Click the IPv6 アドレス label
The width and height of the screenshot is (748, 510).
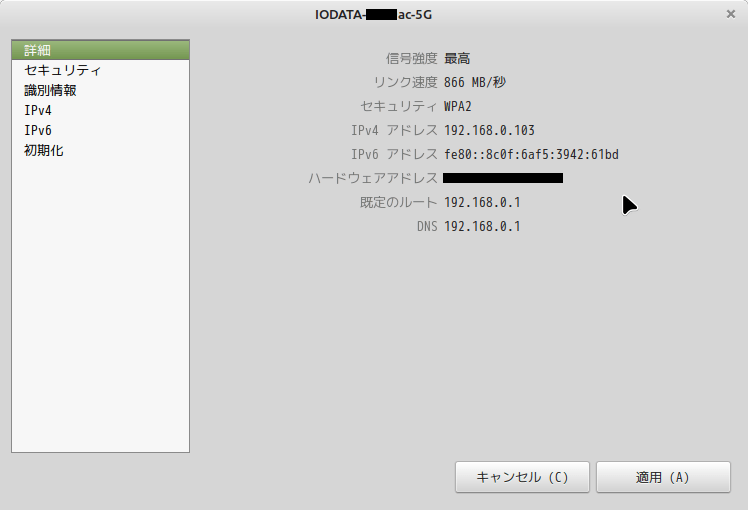[395, 155]
